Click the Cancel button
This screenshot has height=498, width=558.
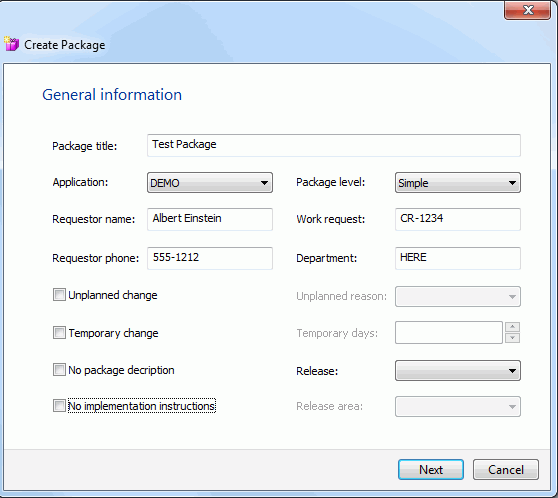(506, 470)
